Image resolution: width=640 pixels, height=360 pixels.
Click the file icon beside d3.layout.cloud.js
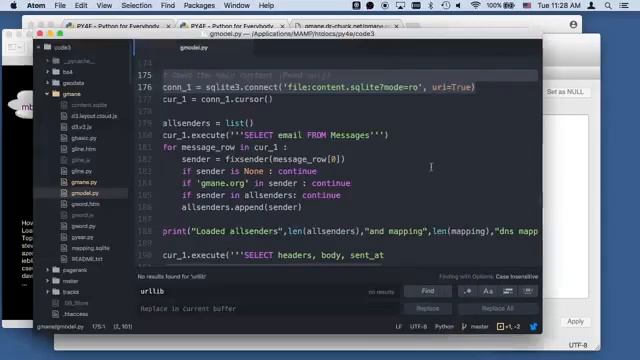(x=64, y=116)
